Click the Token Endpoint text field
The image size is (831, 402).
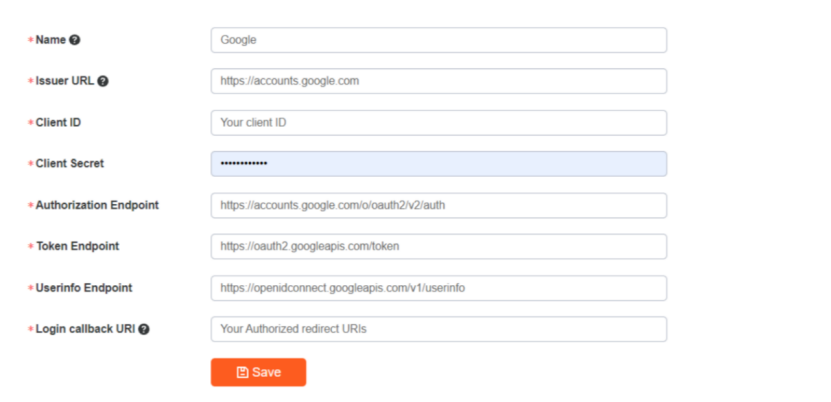click(x=438, y=246)
